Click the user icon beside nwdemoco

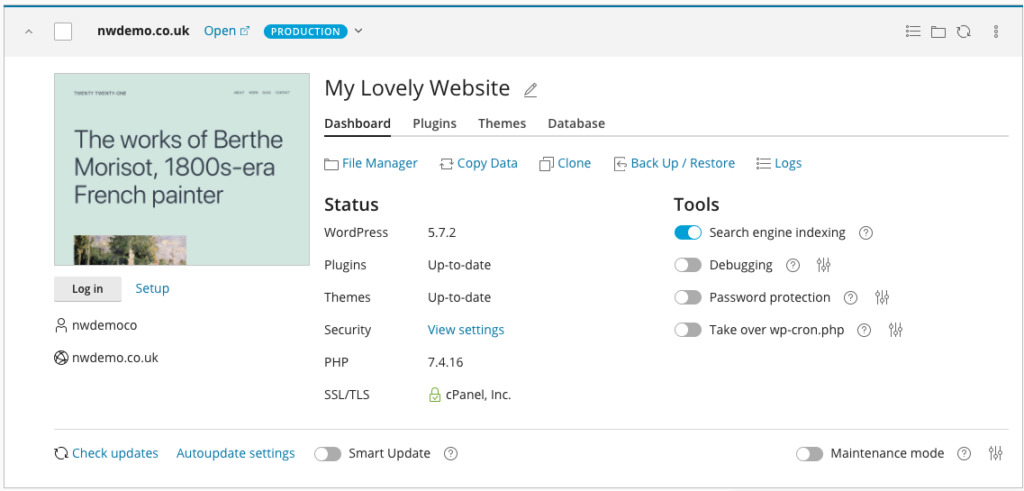pyautogui.click(x=61, y=325)
